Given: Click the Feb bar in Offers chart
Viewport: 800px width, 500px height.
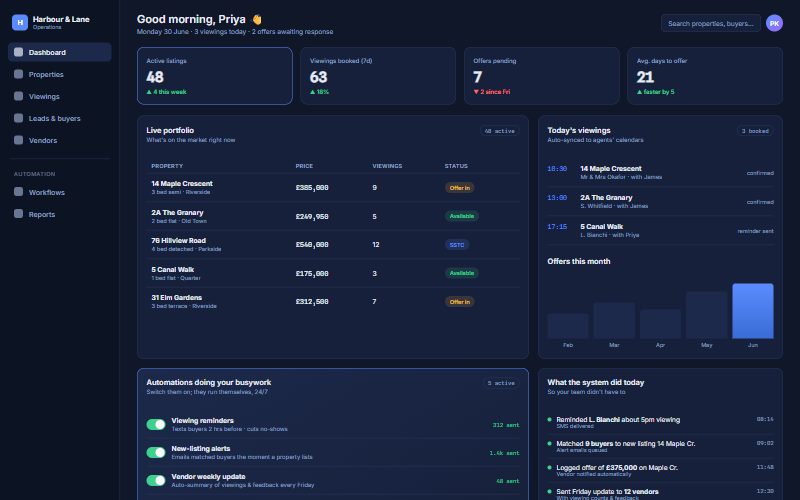Looking at the screenshot, I should pos(568,326).
